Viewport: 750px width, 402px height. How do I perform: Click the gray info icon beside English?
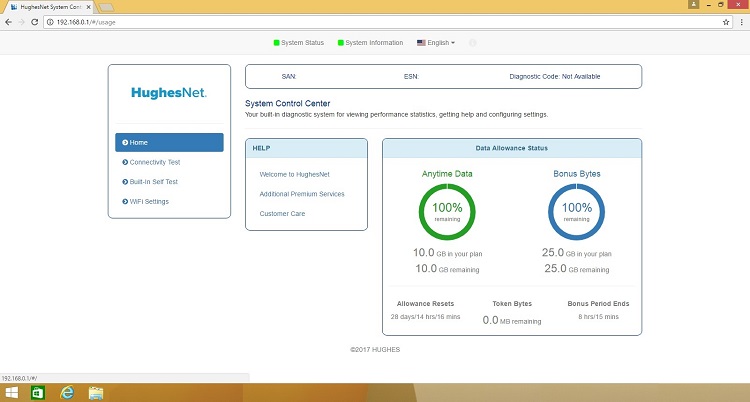tap(473, 43)
